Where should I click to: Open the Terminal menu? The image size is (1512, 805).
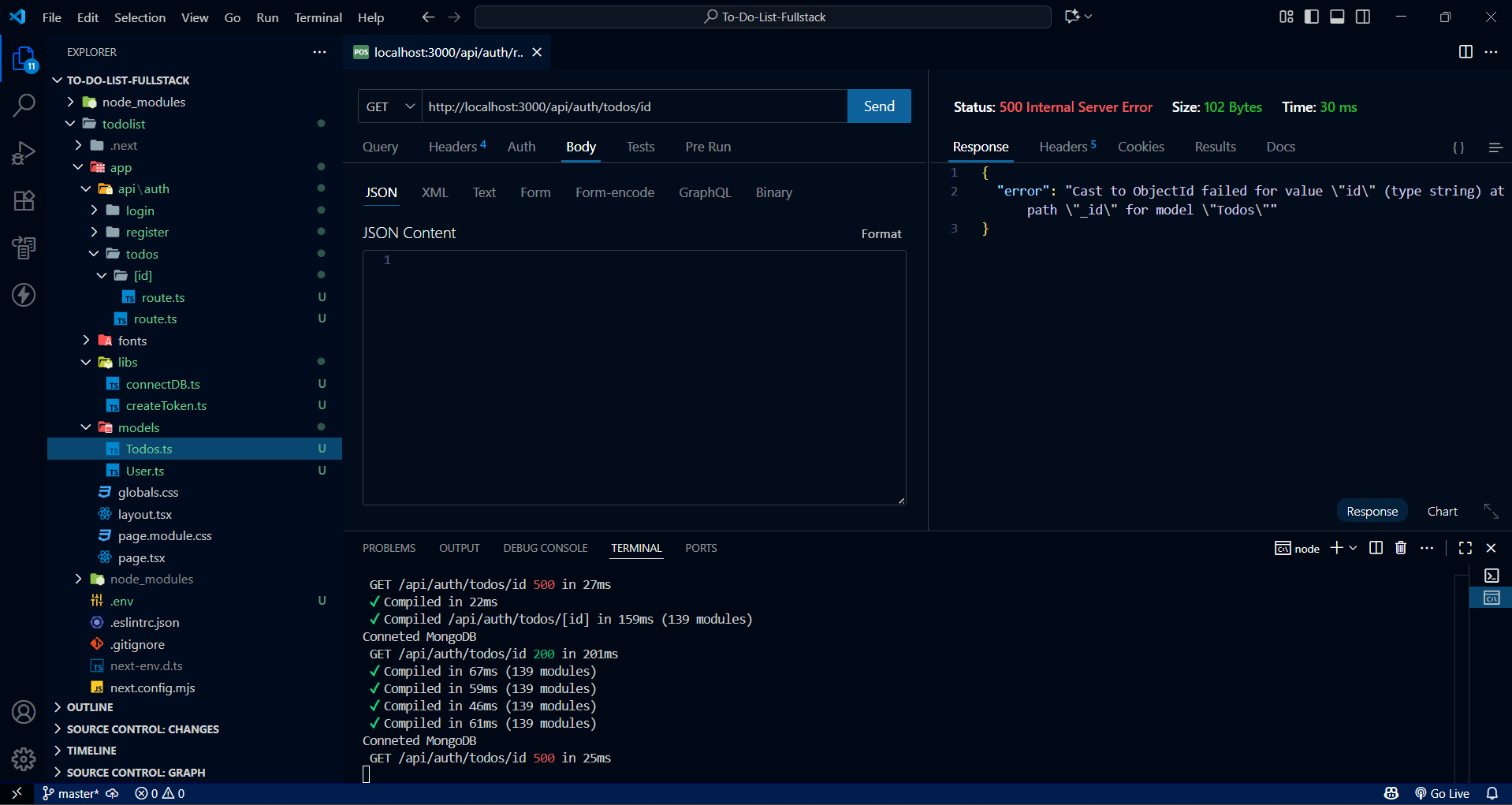[318, 17]
